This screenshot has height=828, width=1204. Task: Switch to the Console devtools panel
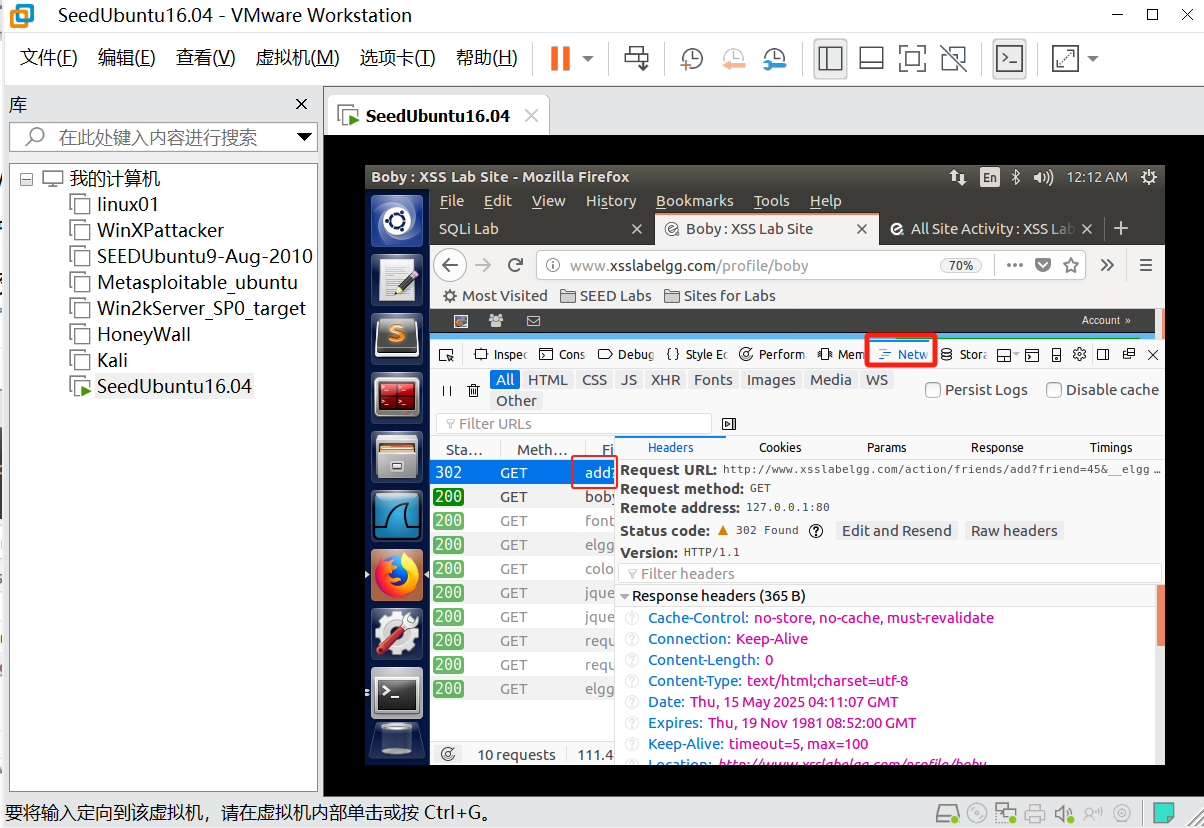[562, 354]
